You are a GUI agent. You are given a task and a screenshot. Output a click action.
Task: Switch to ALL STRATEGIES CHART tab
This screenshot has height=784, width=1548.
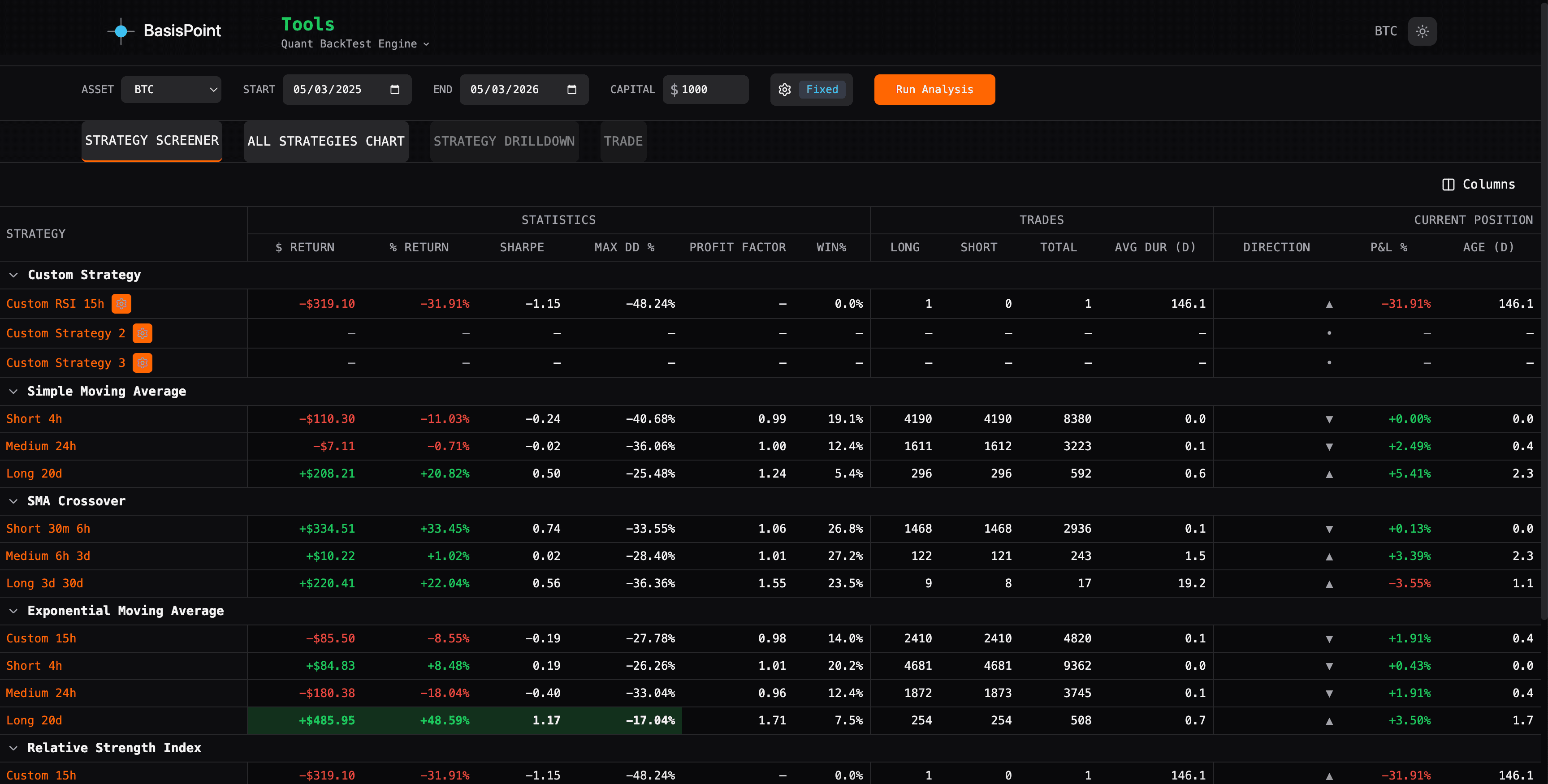pos(326,141)
